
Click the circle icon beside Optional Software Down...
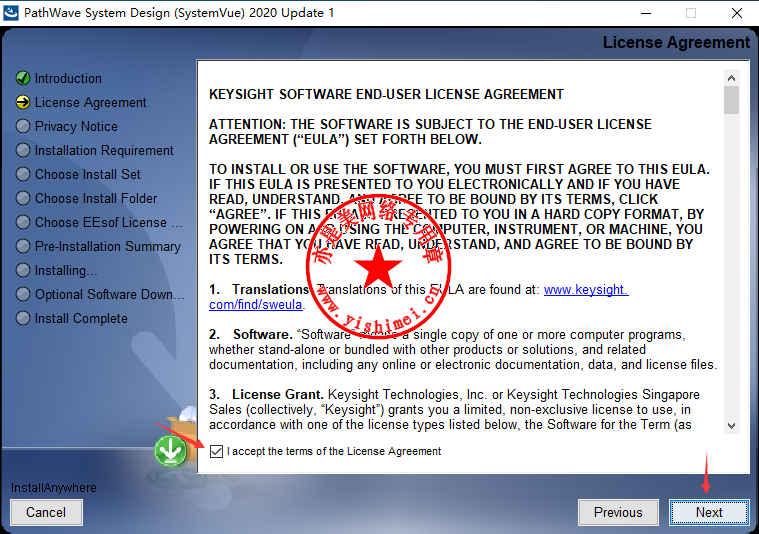[x=23, y=294]
